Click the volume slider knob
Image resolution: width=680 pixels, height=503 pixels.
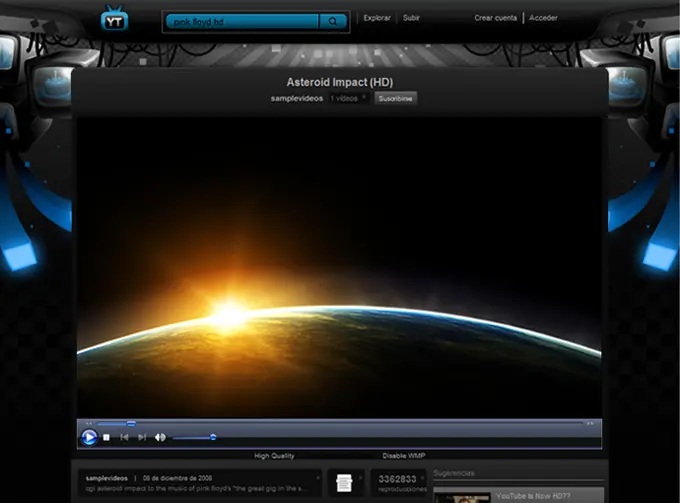[213, 437]
